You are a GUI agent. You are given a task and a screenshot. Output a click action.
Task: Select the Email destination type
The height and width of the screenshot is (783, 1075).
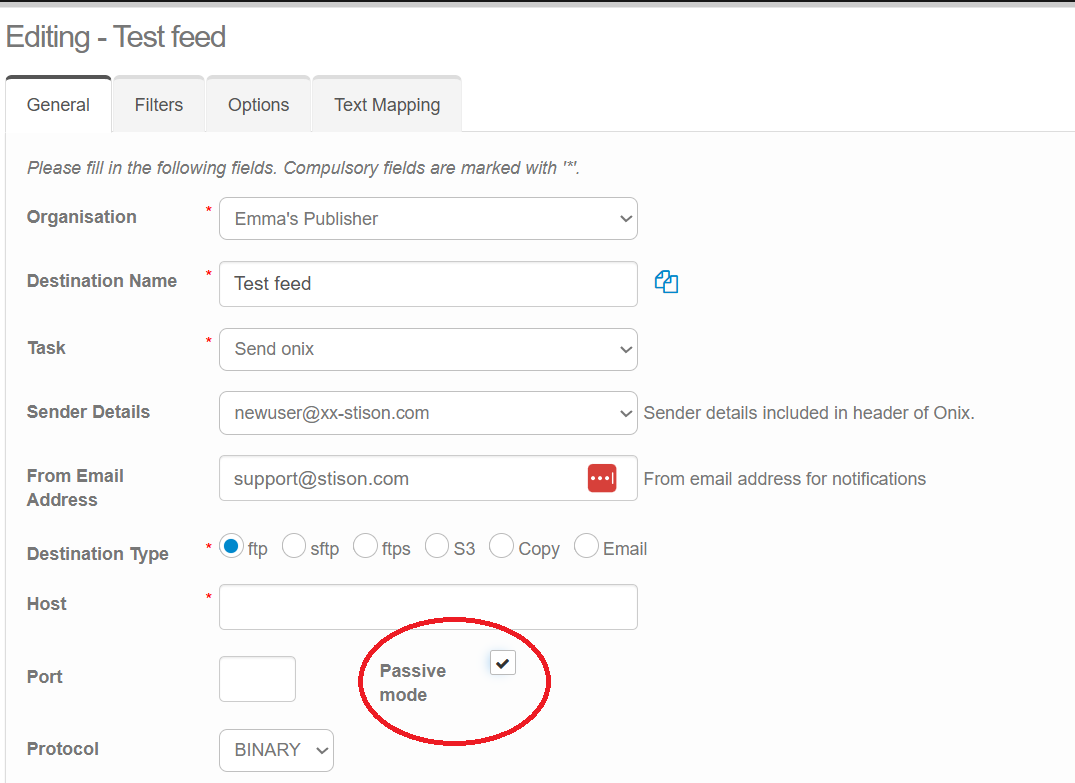pos(586,546)
